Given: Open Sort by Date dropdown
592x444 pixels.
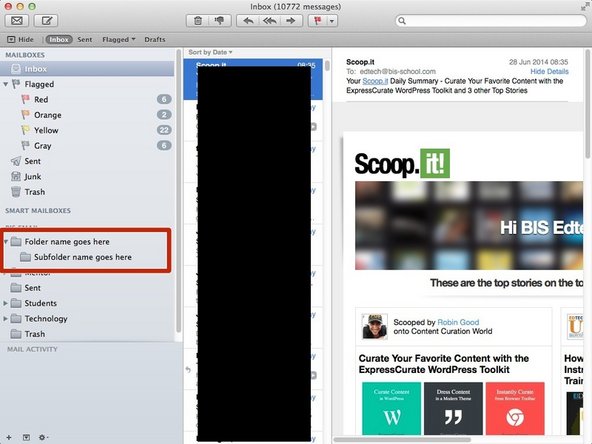Looking at the screenshot, I should [x=210, y=52].
